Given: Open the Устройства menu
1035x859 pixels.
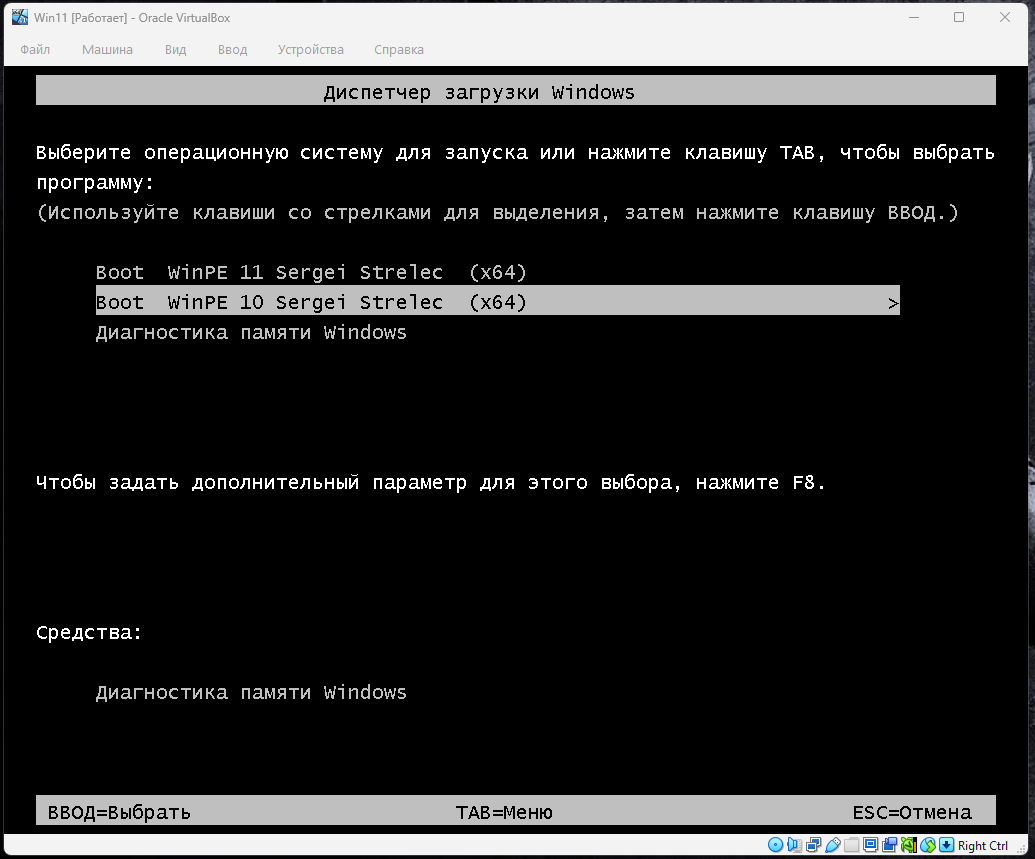Looking at the screenshot, I should (x=310, y=50).
